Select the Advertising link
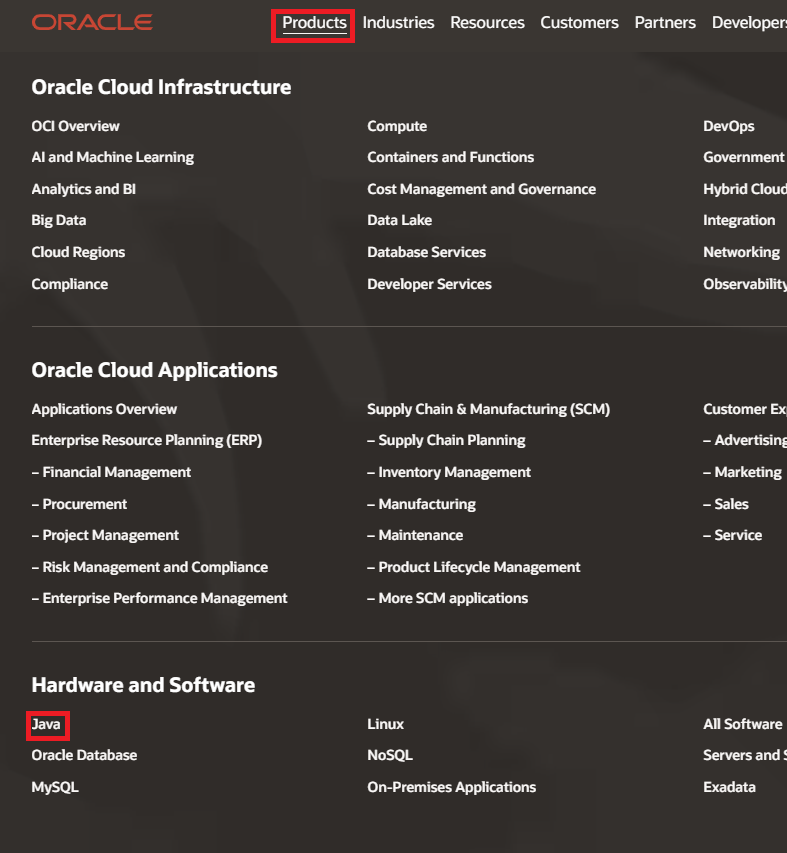This screenshot has width=787, height=853. (x=745, y=440)
